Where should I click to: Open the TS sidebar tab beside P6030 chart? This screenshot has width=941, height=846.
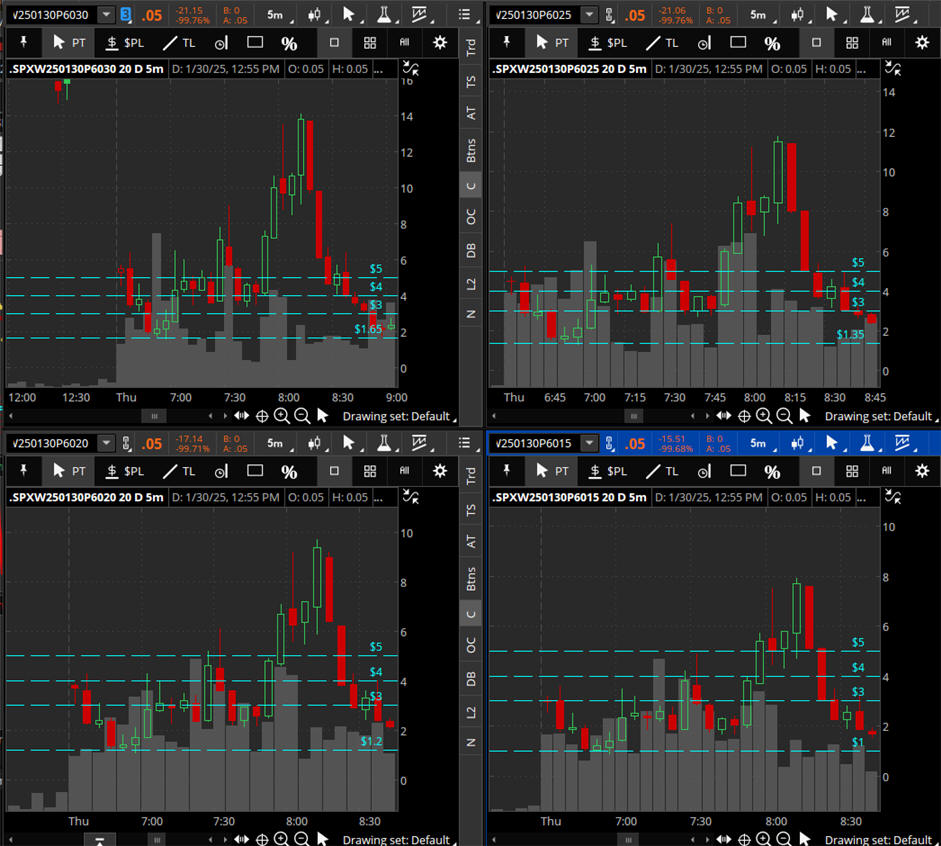tap(471, 80)
